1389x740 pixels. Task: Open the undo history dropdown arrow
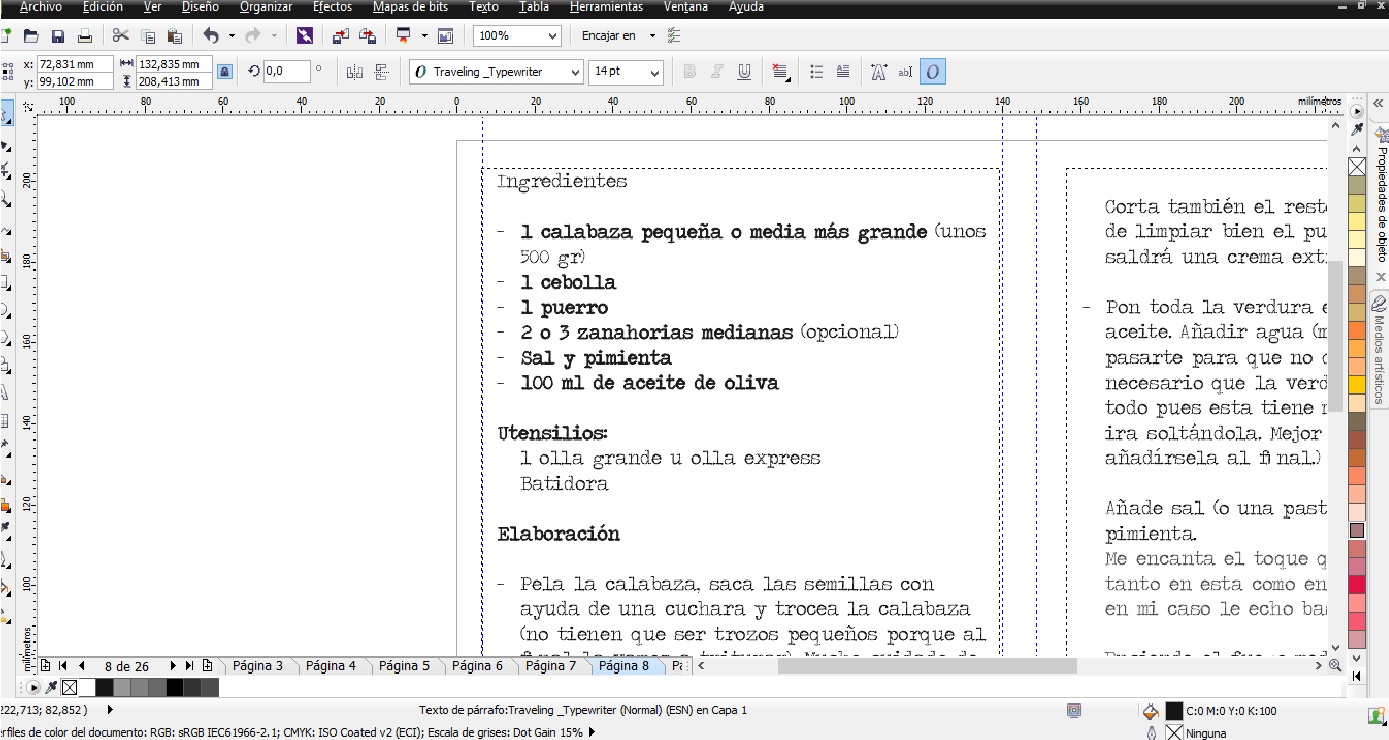pyautogui.click(x=231, y=36)
